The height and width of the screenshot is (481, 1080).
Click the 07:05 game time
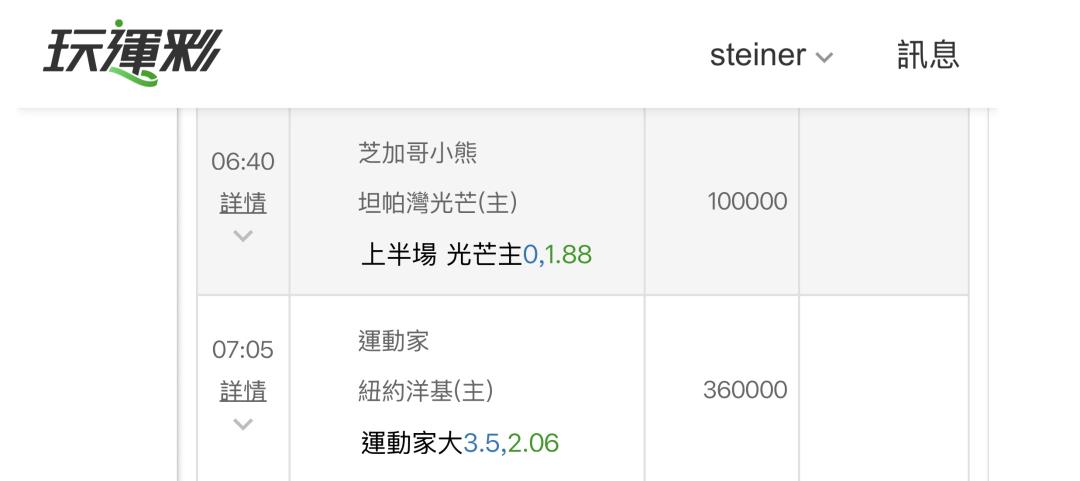(x=243, y=351)
